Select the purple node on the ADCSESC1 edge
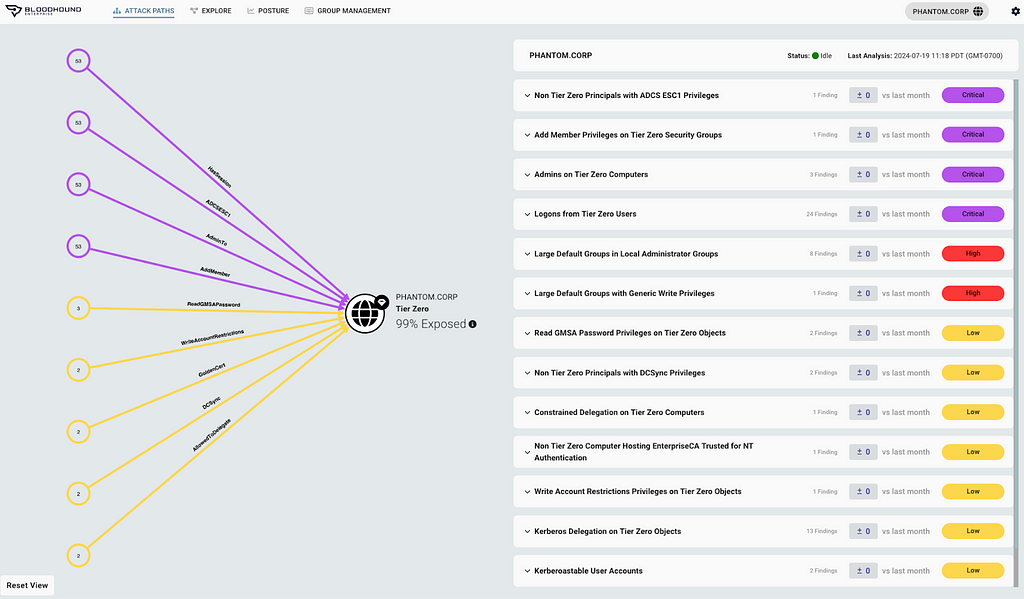This screenshot has height=599, width=1024. (x=78, y=122)
